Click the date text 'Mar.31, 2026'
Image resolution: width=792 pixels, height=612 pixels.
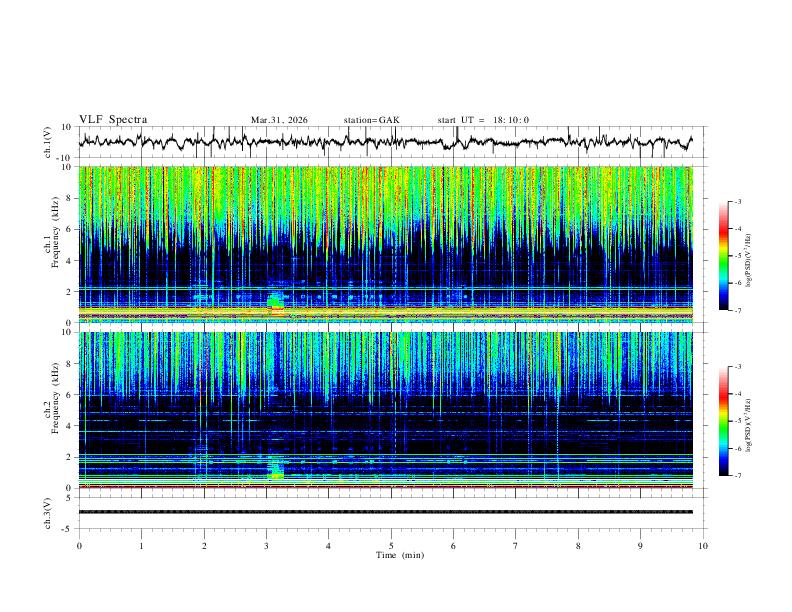(279, 120)
